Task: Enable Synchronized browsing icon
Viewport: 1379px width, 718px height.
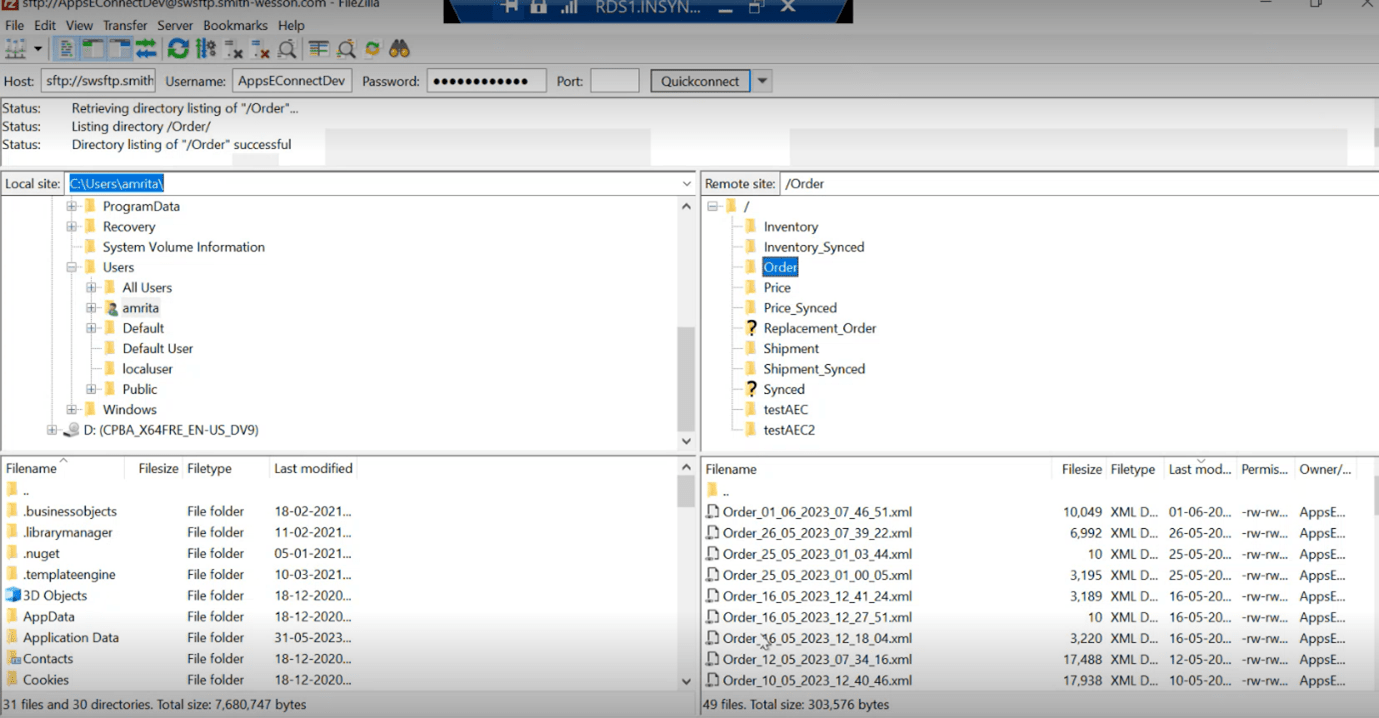Action: coord(372,49)
